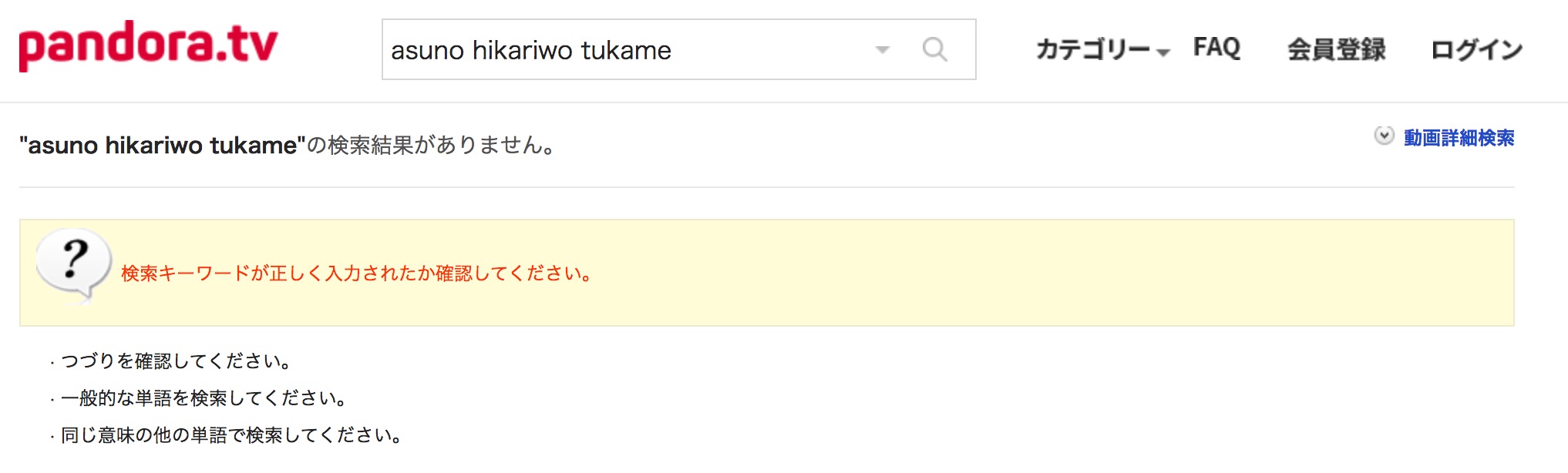The width and height of the screenshot is (1568, 473).
Task: Click the つづりを確認してください tip
Action: coord(176,361)
